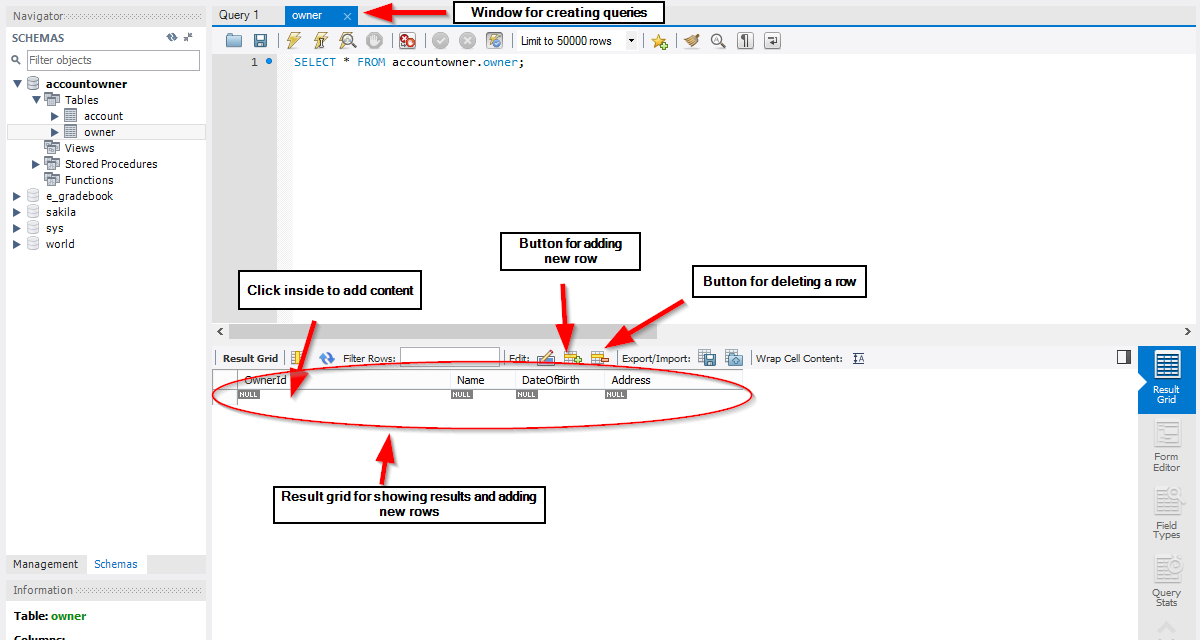Close the owner query tab
The image size is (1200, 640).
(347, 16)
